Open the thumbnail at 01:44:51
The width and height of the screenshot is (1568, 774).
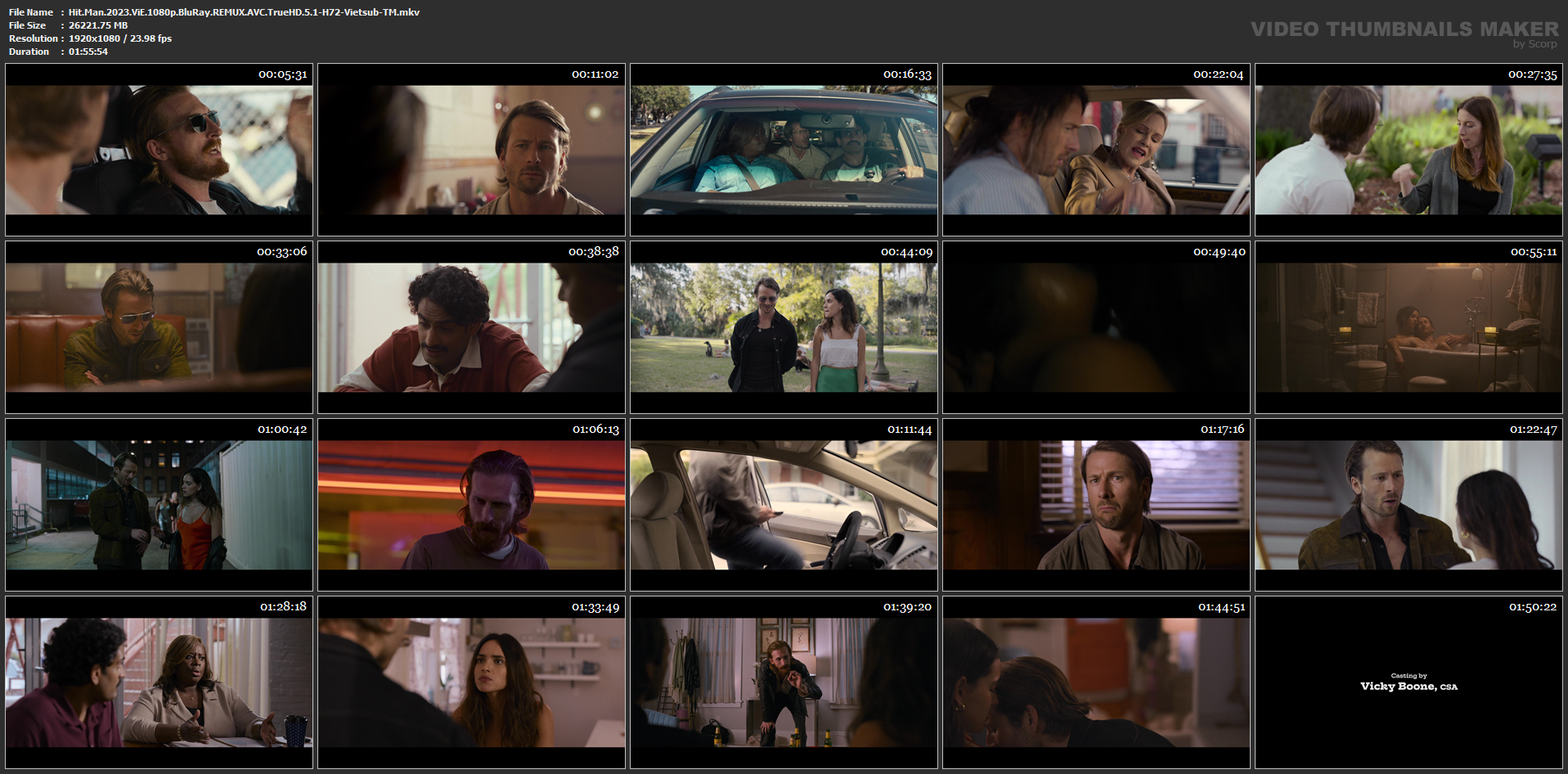pos(1096,682)
